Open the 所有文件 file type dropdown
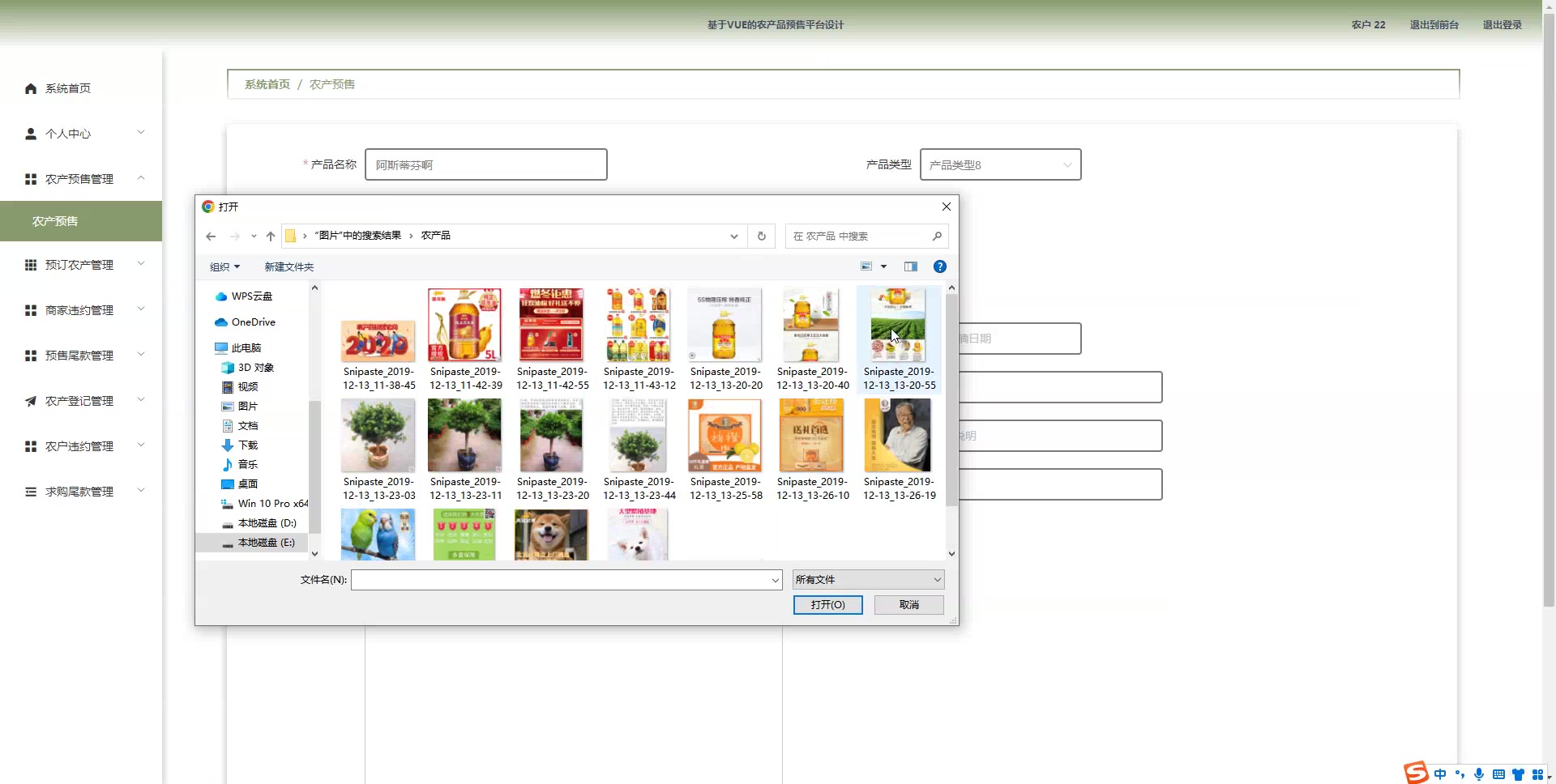This screenshot has width=1556, height=784. coord(868,580)
